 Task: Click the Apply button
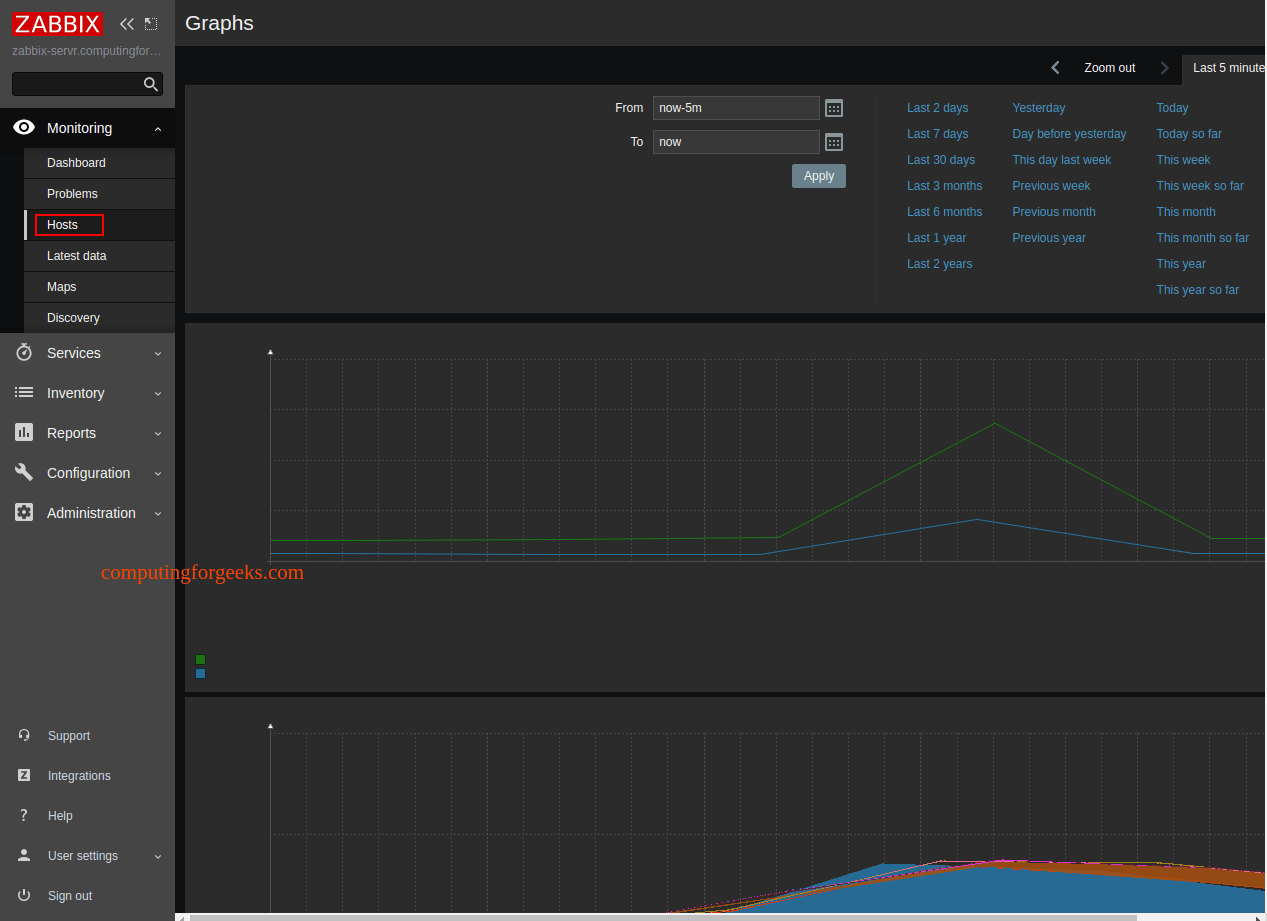[x=819, y=176]
